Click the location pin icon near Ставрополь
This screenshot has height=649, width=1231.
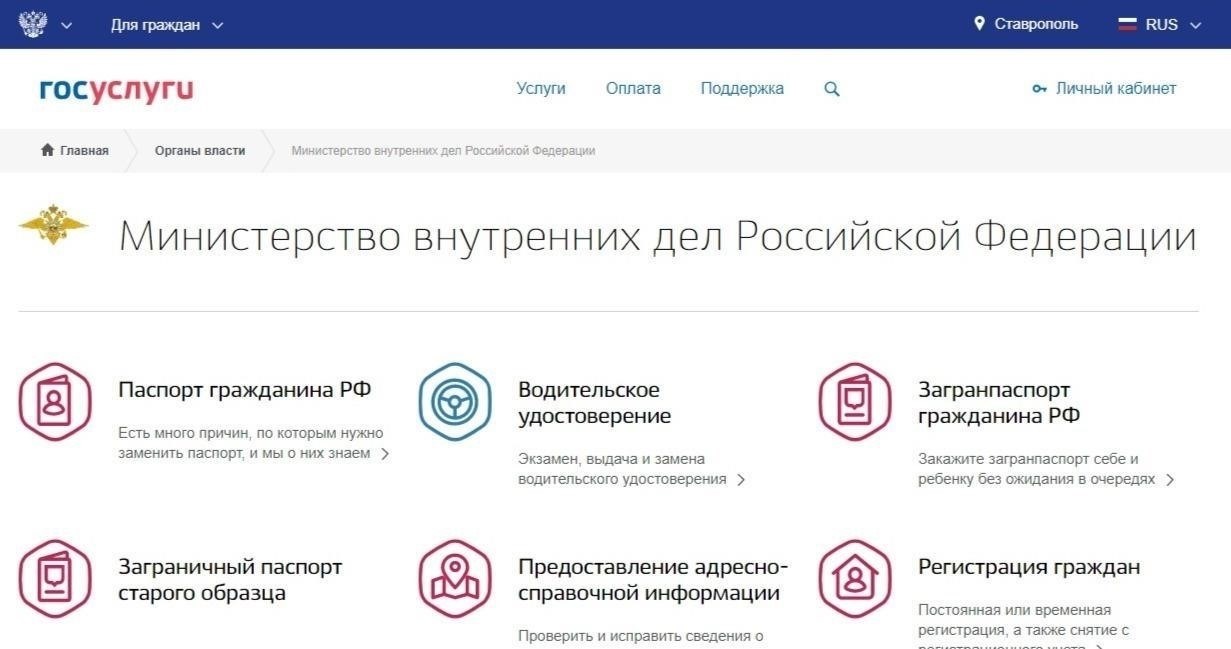point(979,23)
